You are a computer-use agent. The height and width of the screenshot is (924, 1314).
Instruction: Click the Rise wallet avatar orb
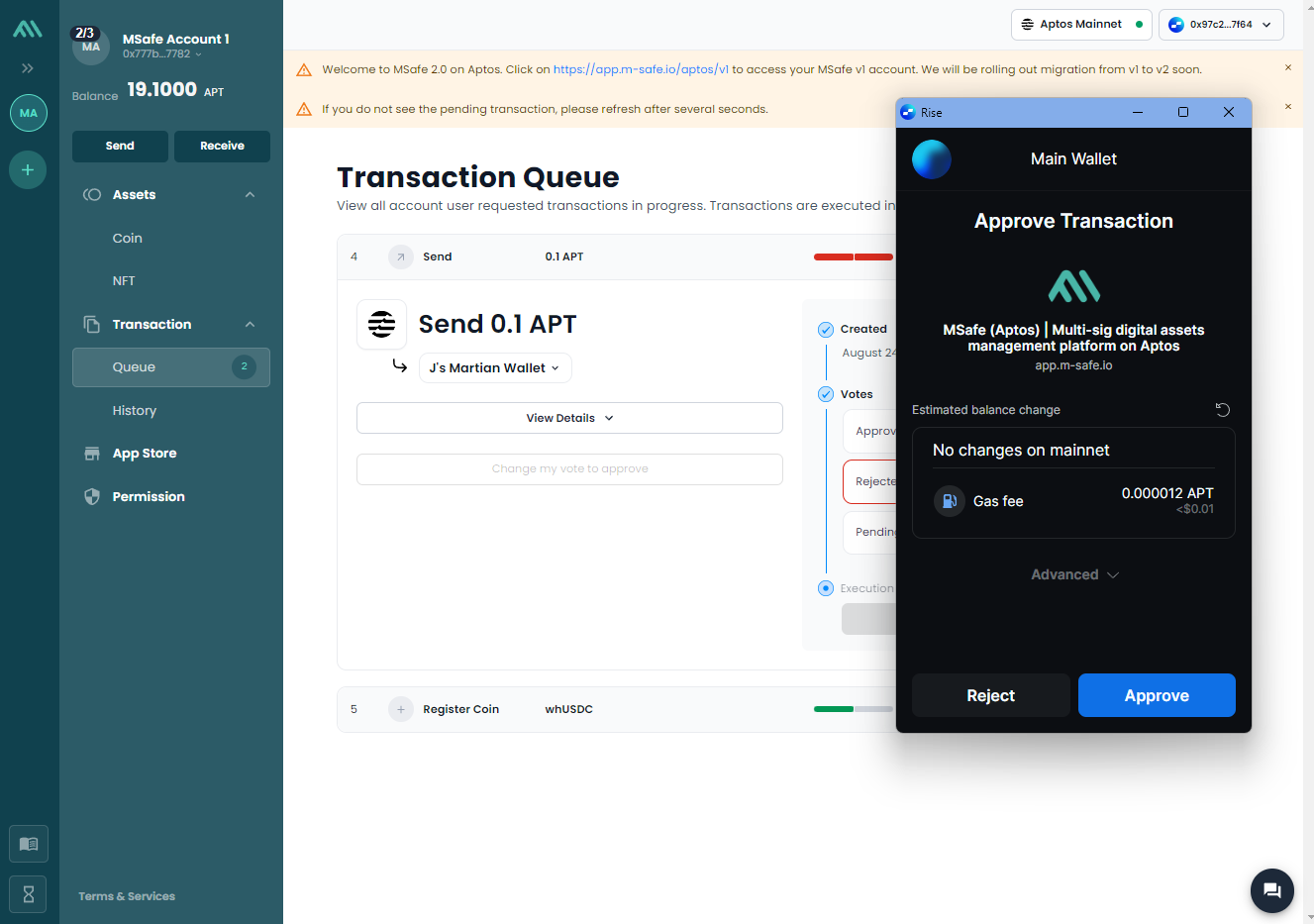pyautogui.click(x=932, y=159)
